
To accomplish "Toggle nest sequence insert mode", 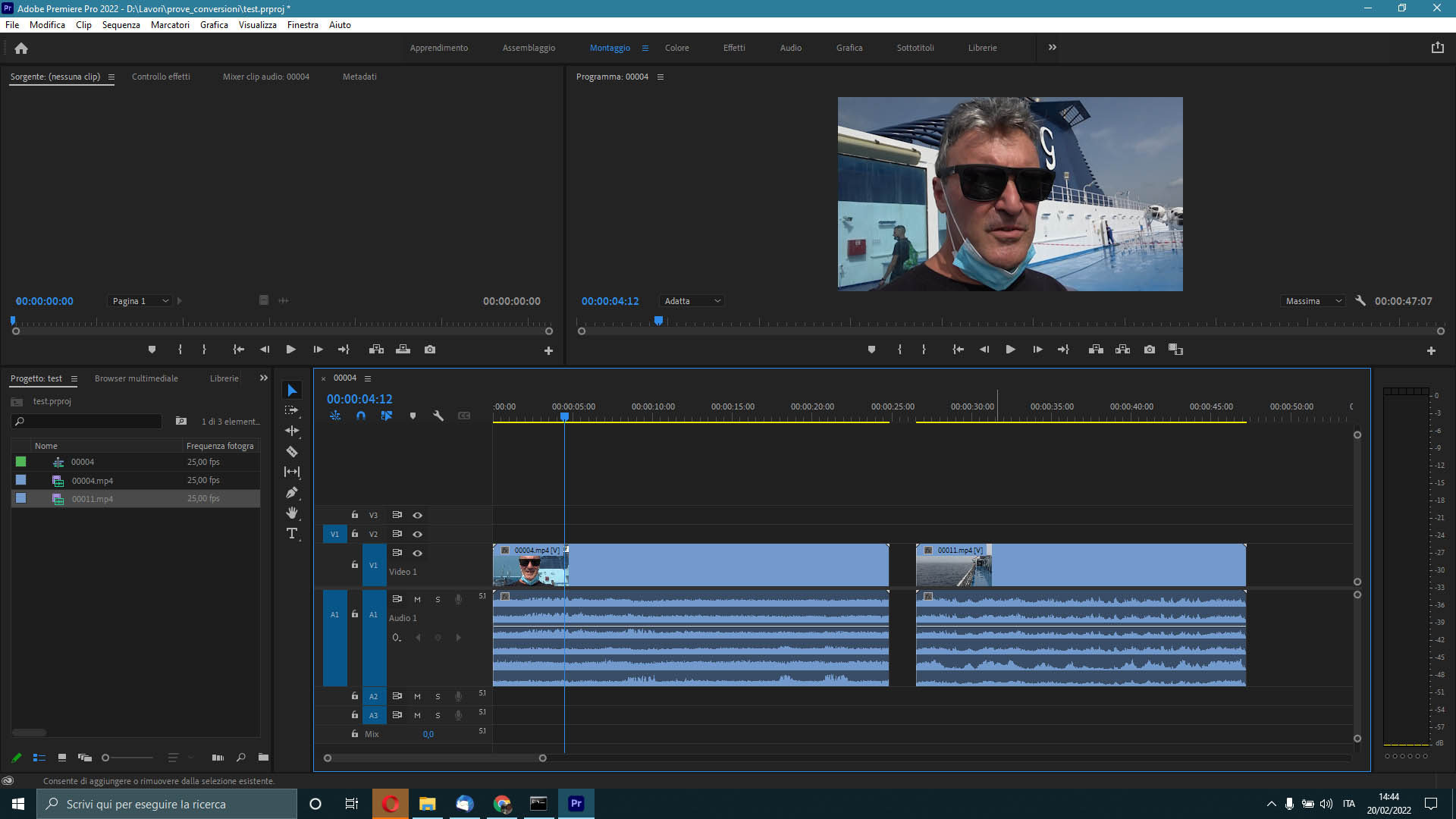I will (x=335, y=416).
